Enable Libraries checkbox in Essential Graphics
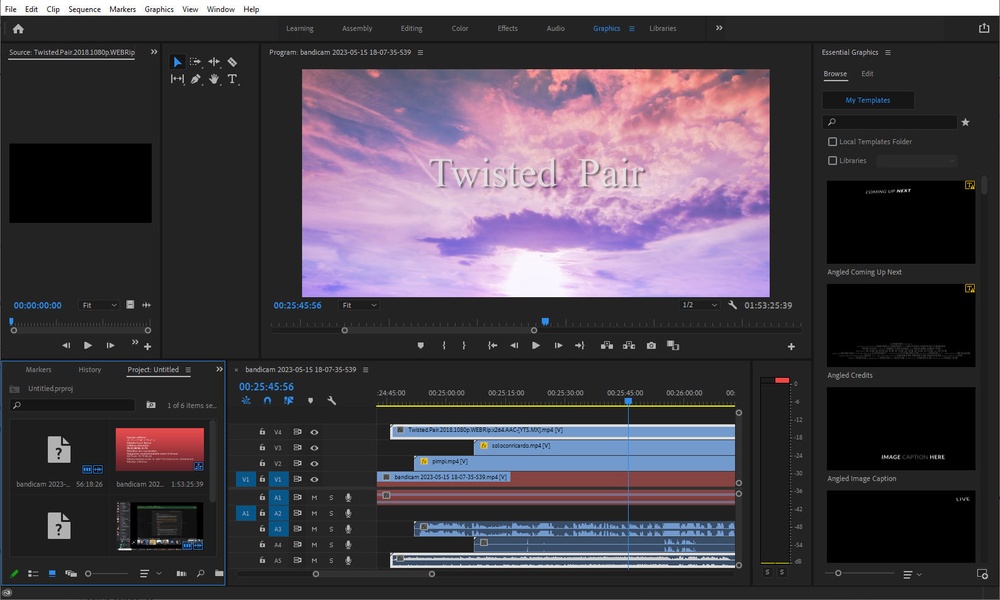This screenshot has width=1000, height=600. tap(832, 161)
